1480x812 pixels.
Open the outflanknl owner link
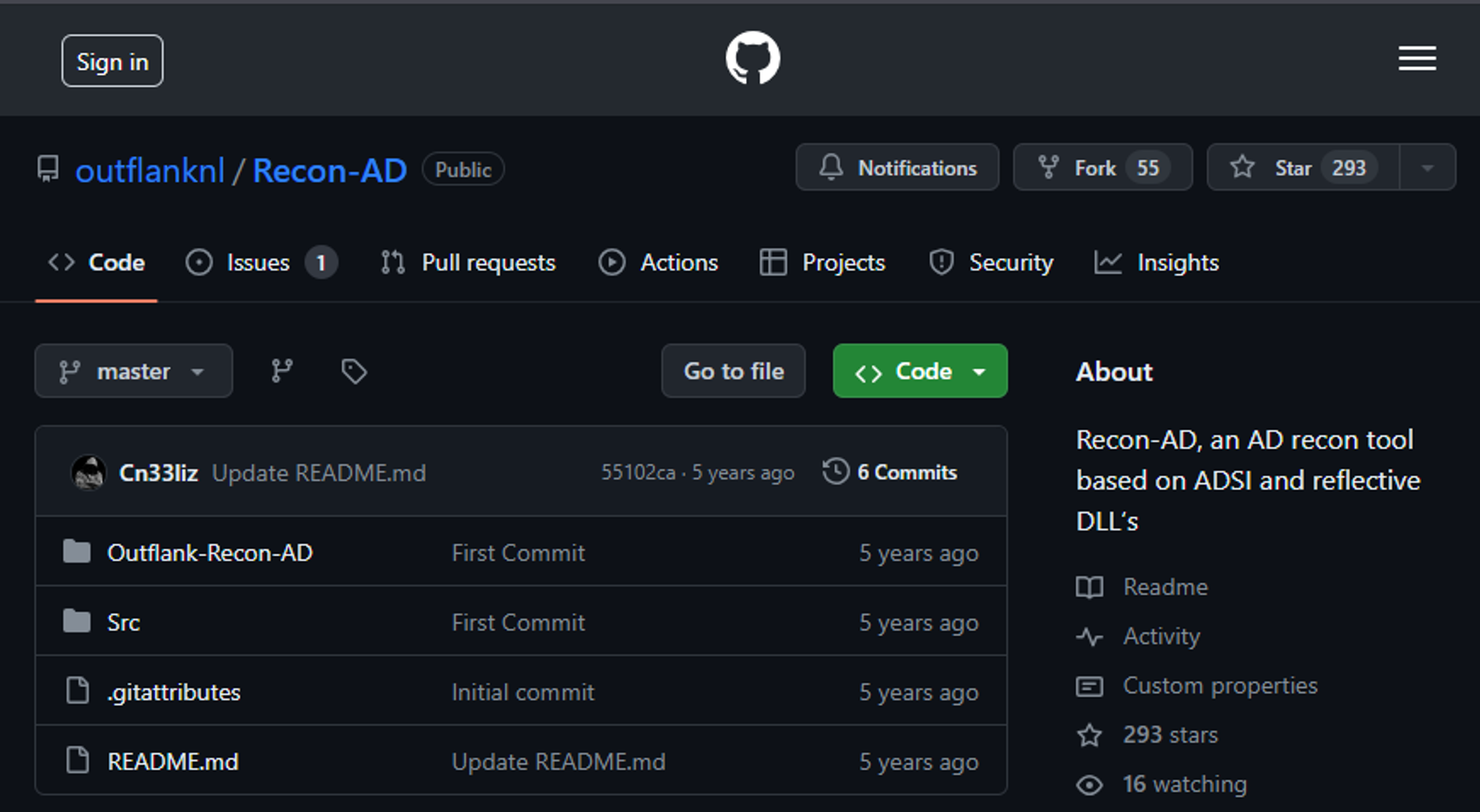pyautogui.click(x=150, y=171)
